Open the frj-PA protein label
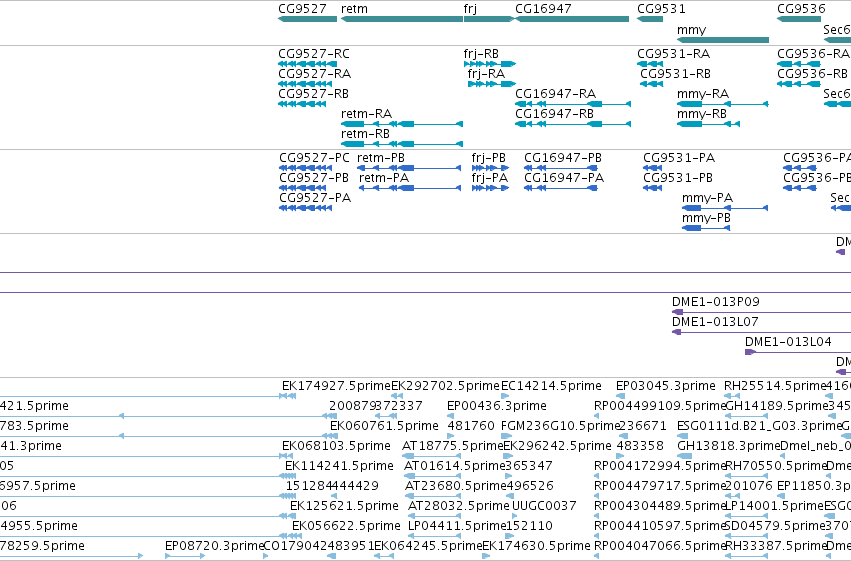 point(490,178)
